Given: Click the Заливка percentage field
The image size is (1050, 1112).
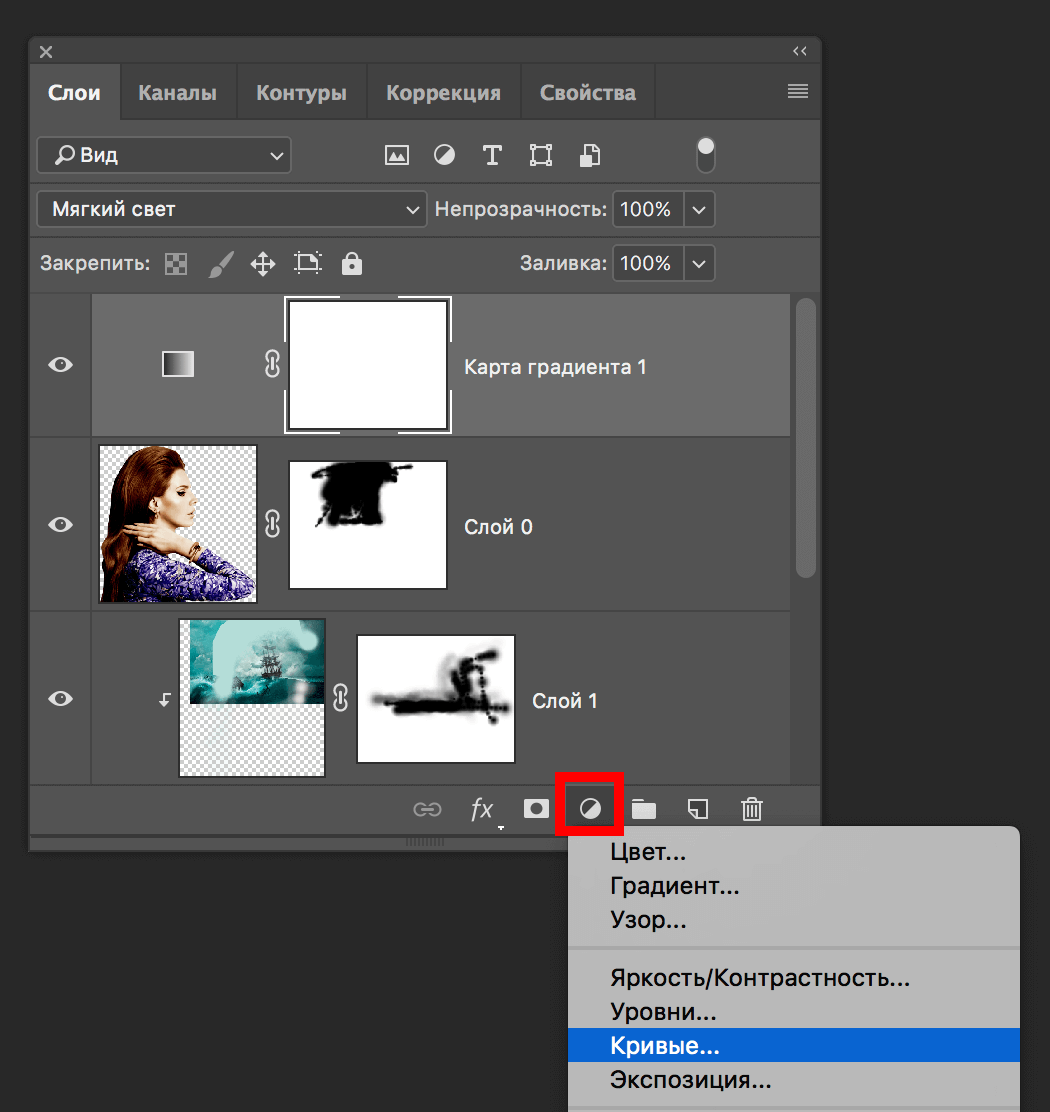Looking at the screenshot, I should pos(646,264).
